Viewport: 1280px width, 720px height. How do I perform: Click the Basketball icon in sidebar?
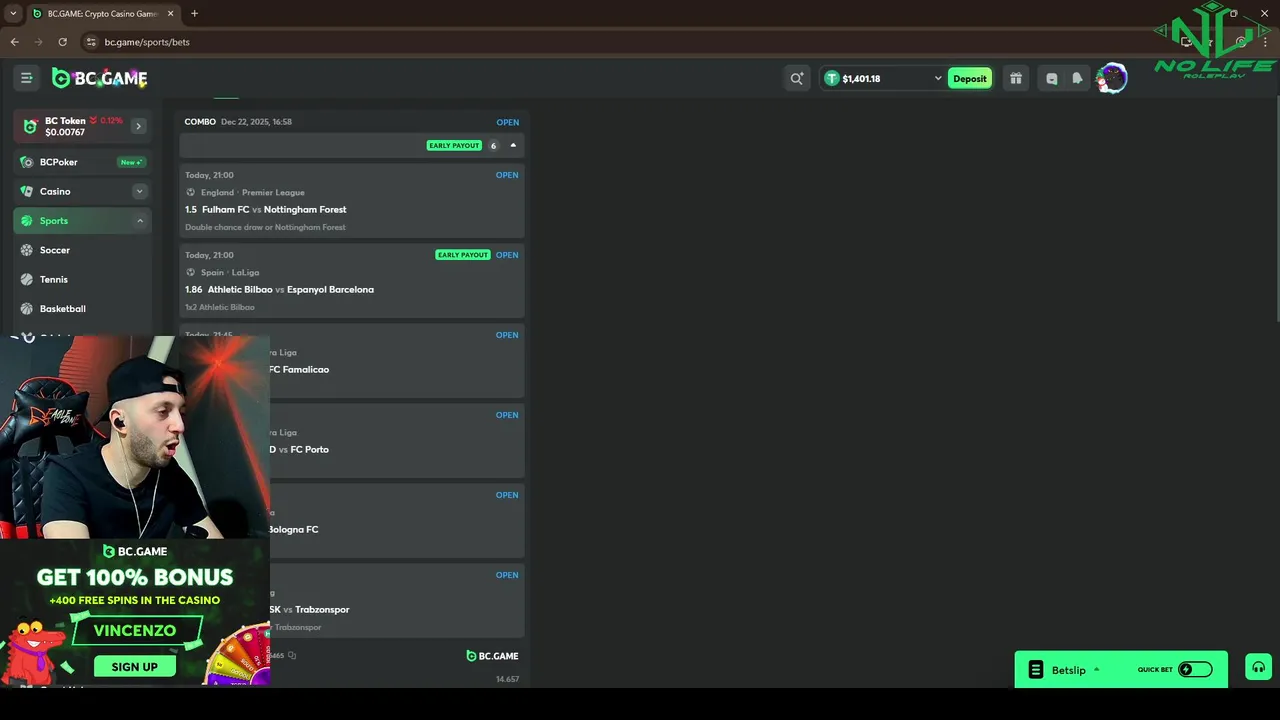pyautogui.click(x=27, y=309)
